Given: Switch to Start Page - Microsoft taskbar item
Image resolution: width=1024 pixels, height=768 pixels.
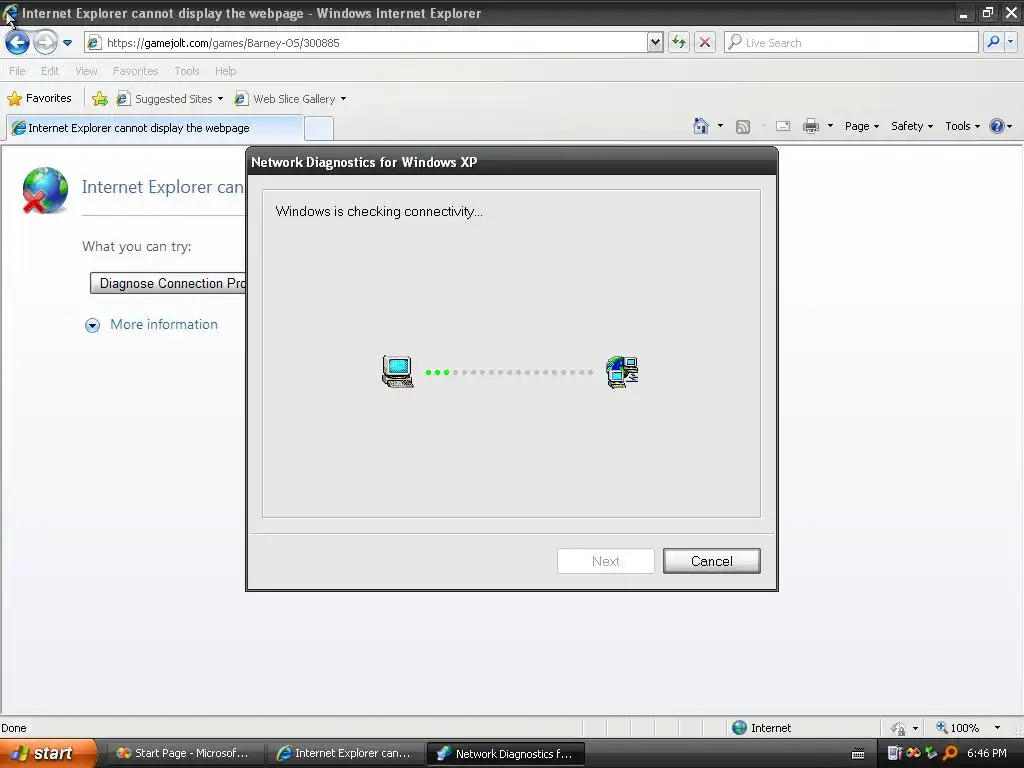Looking at the screenshot, I should tap(185, 754).
